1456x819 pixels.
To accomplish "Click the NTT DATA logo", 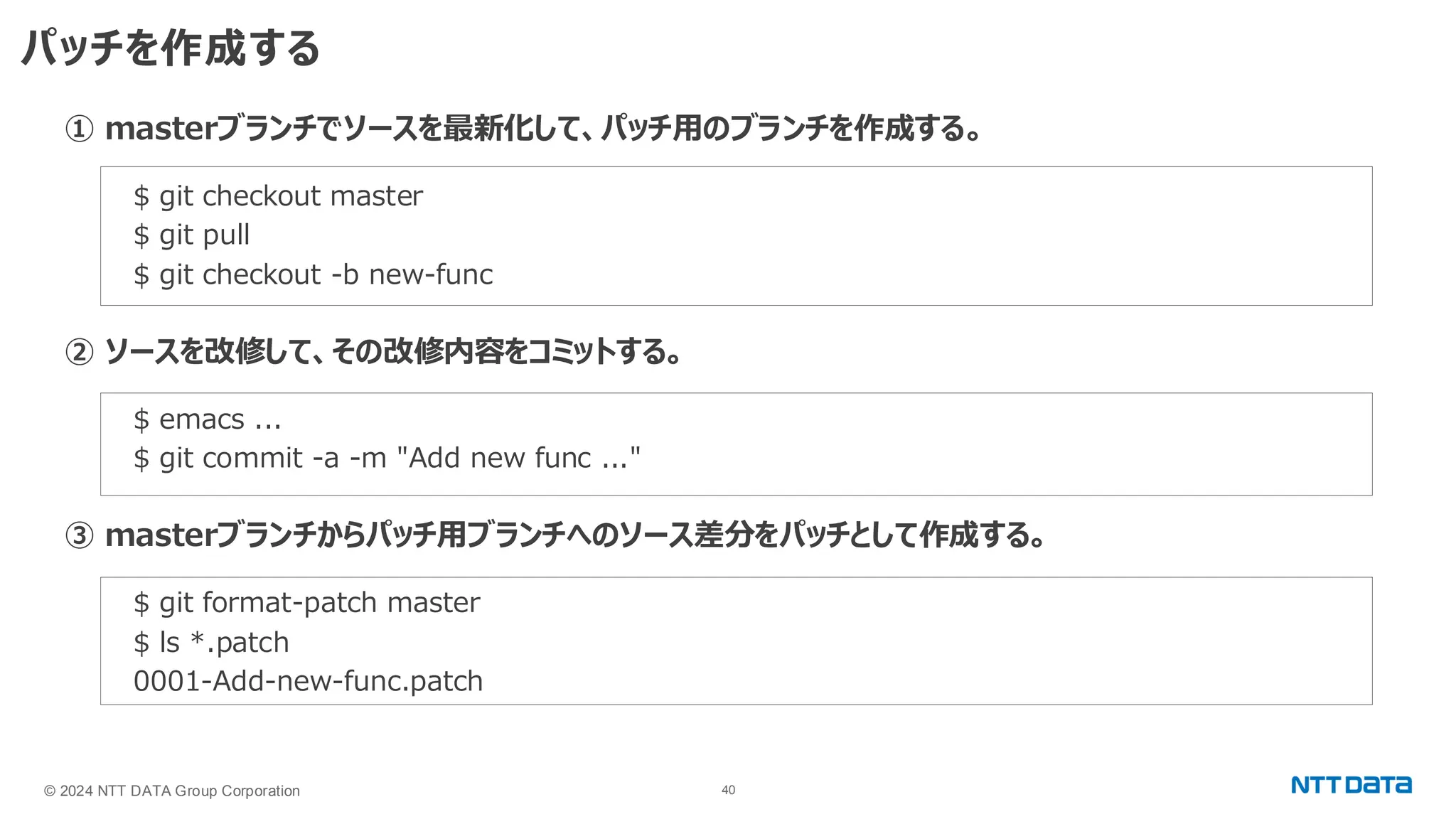I will (1351, 785).
